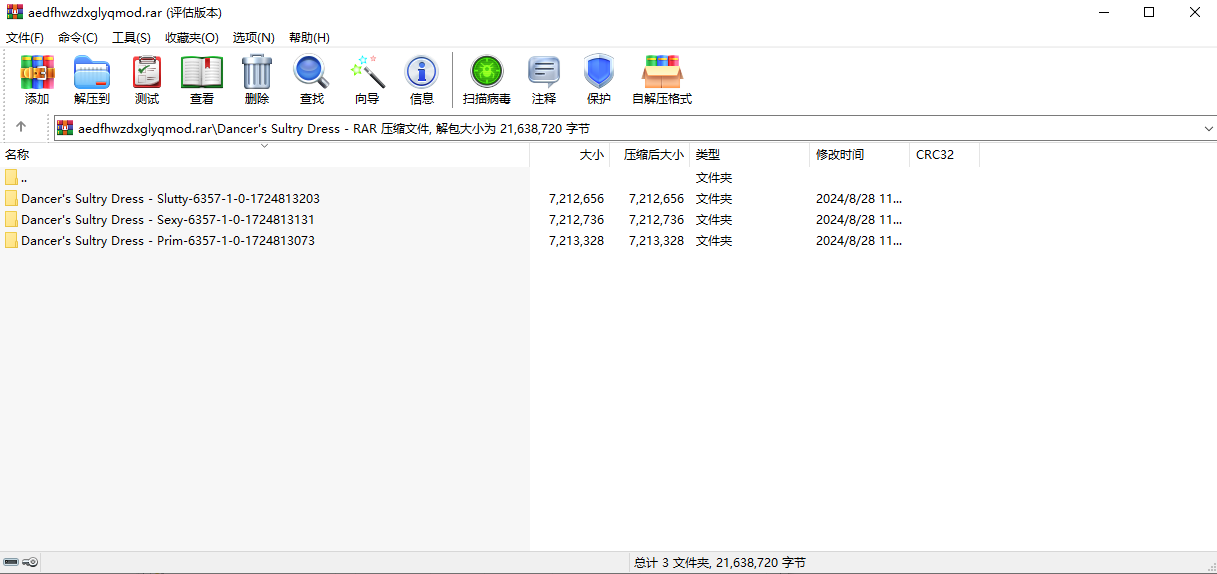Select 'Dancer's Sultry Dress - Slutty-6357-1-0-1724813203'

tap(171, 199)
